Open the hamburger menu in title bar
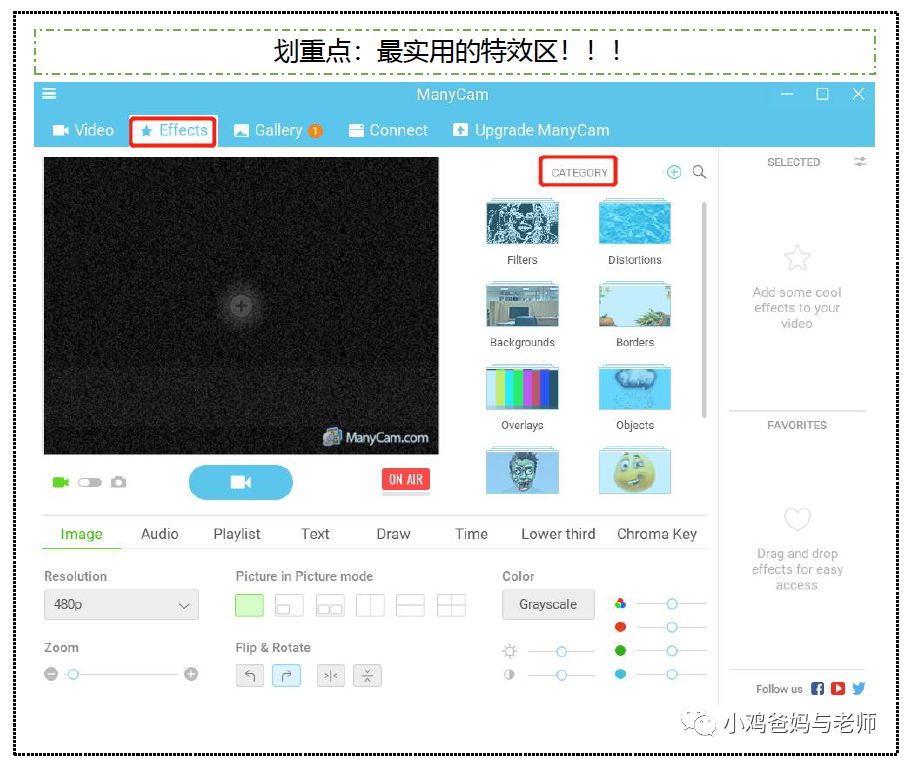 (49, 94)
